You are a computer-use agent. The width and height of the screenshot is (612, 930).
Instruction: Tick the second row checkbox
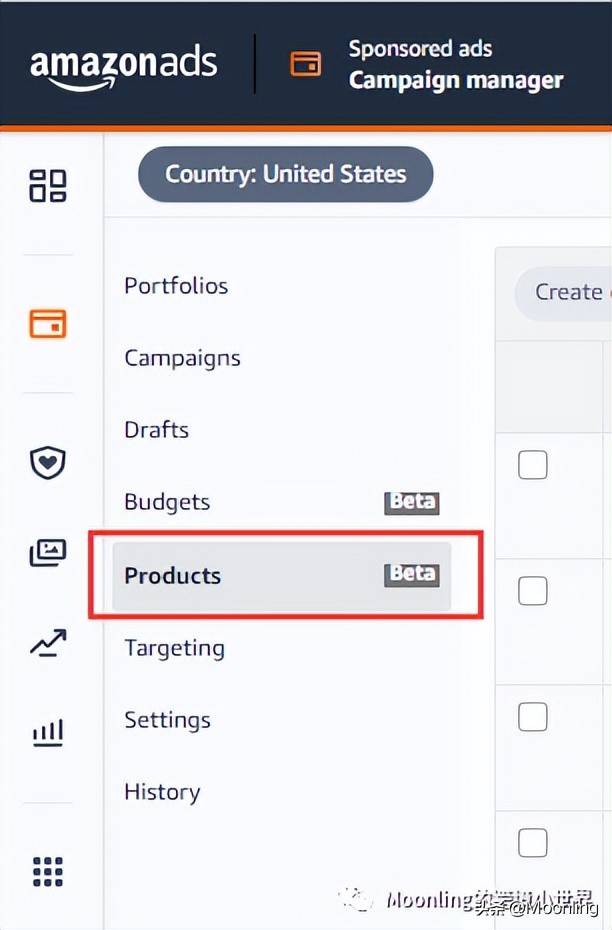coord(533,591)
